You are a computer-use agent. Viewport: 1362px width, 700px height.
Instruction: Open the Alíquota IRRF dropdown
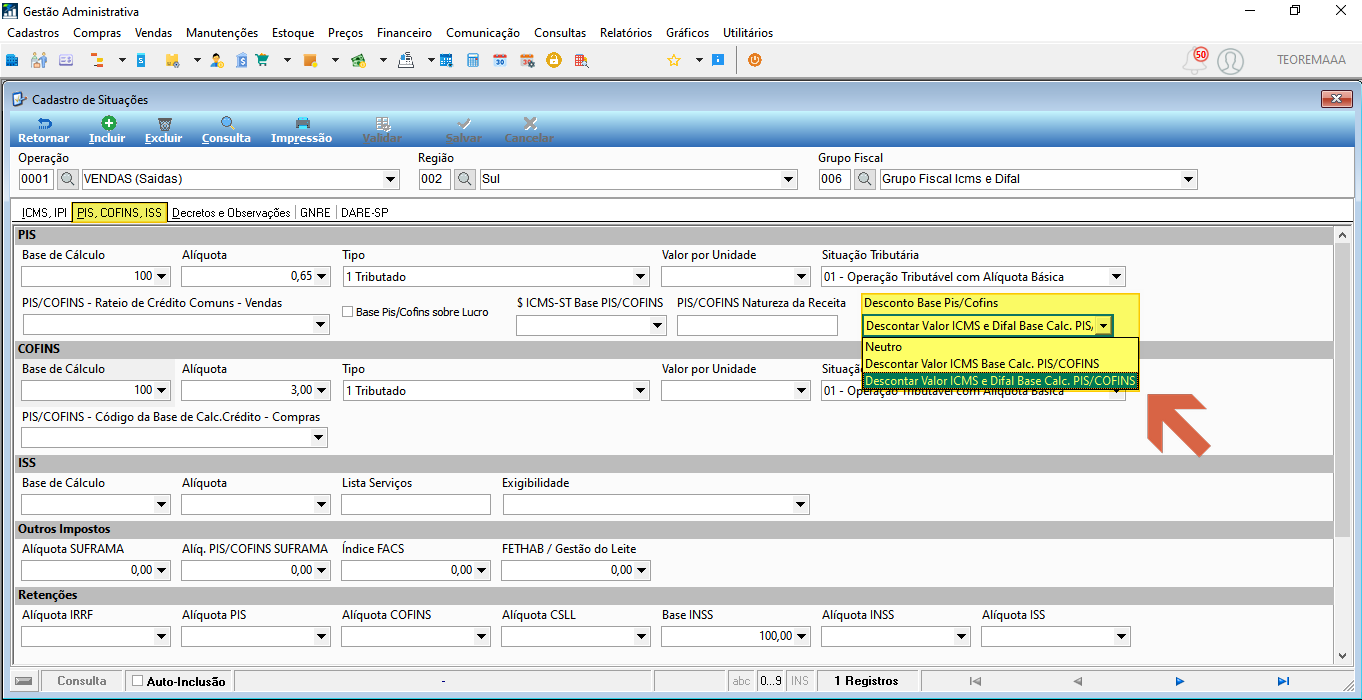[x=162, y=636]
